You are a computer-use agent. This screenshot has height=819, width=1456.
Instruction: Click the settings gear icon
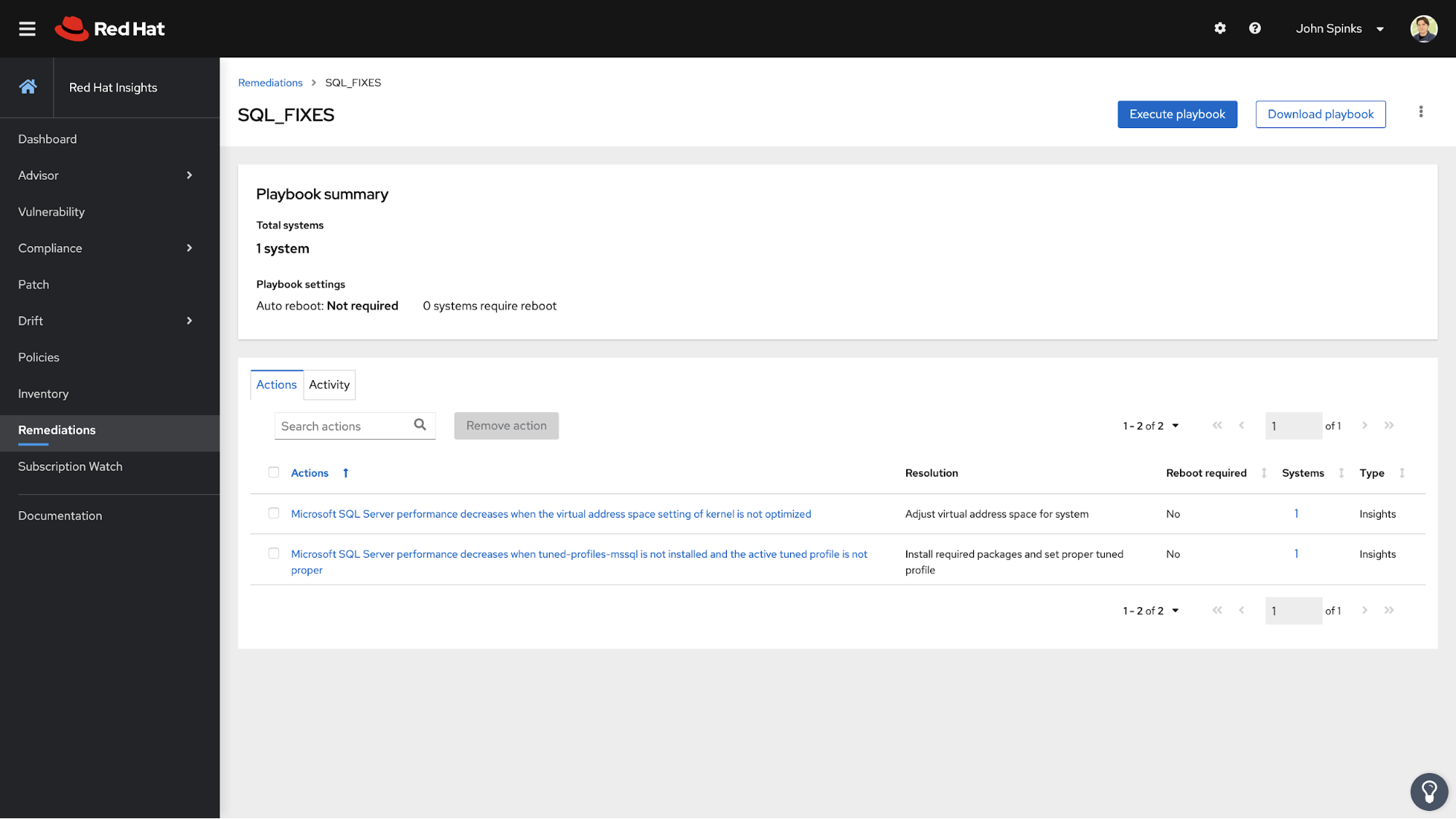click(1220, 28)
